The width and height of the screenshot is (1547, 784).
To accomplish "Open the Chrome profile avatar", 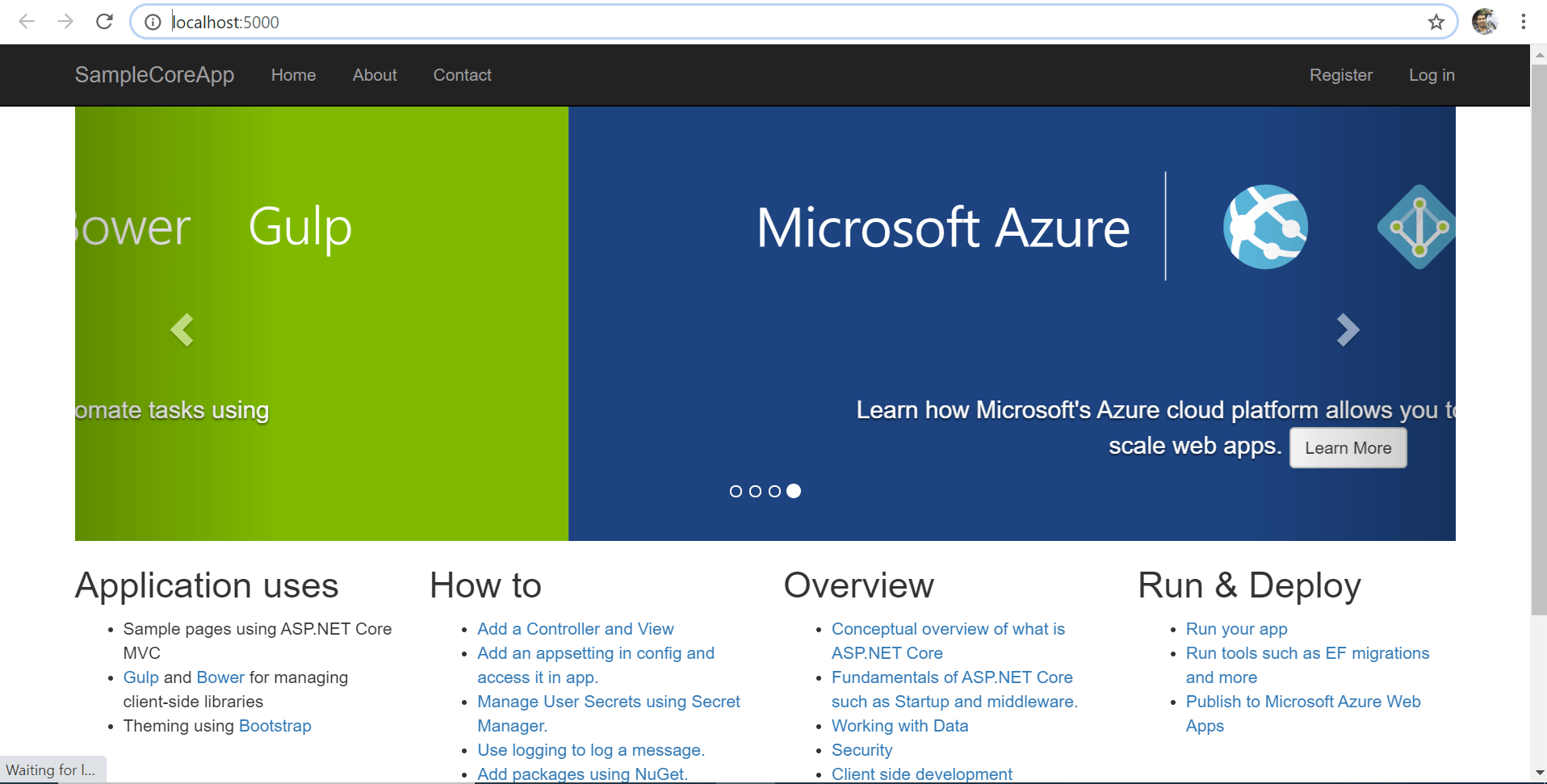I will coord(1486,22).
